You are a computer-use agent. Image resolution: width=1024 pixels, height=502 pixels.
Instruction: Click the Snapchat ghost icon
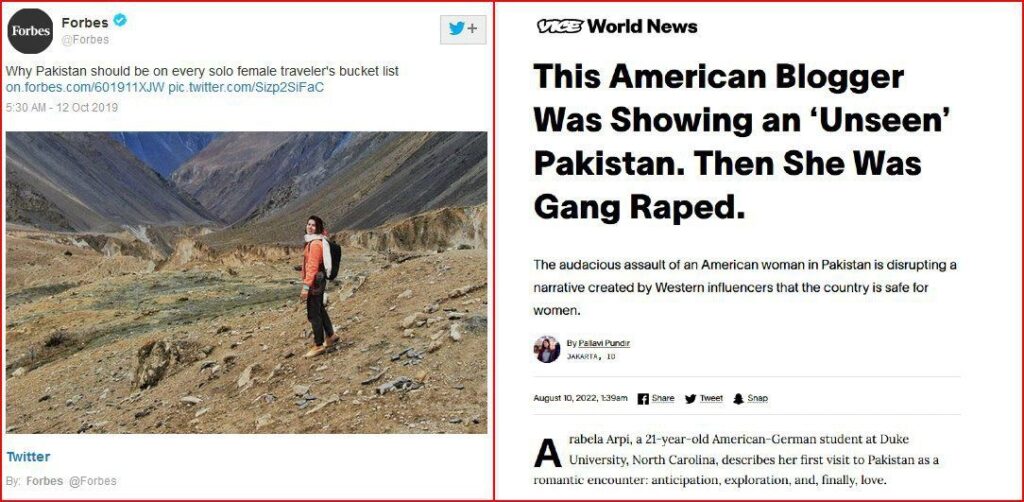pos(739,399)
